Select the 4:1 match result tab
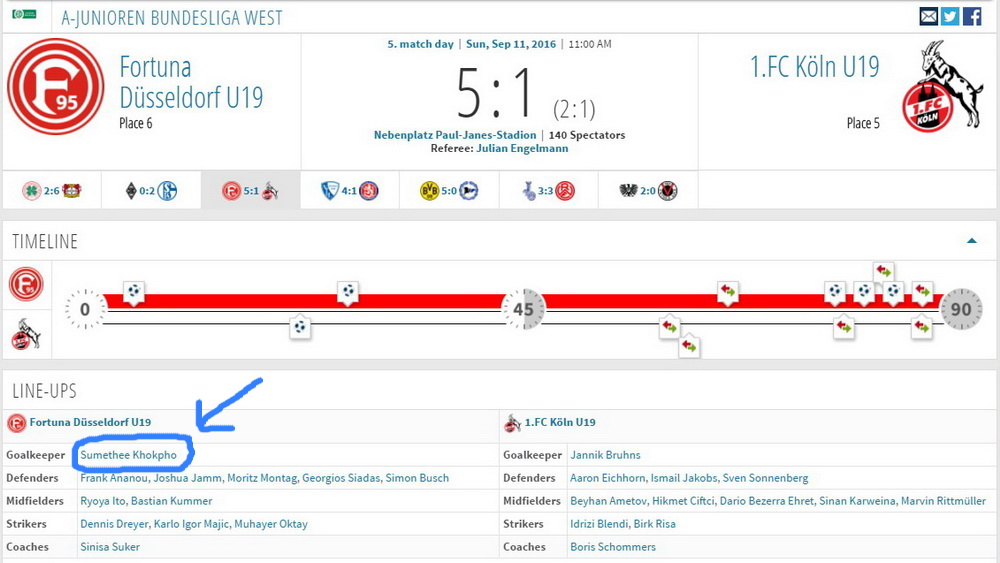 [x=349, y=191]
